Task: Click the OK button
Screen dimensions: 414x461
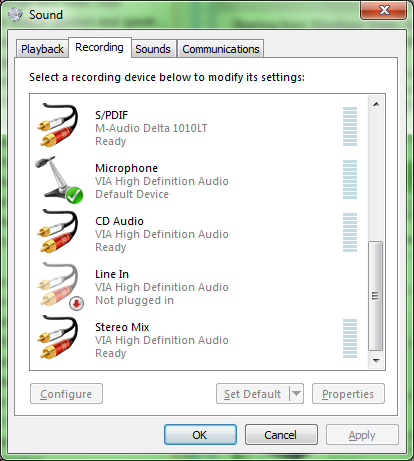Action: click(200, 435)
